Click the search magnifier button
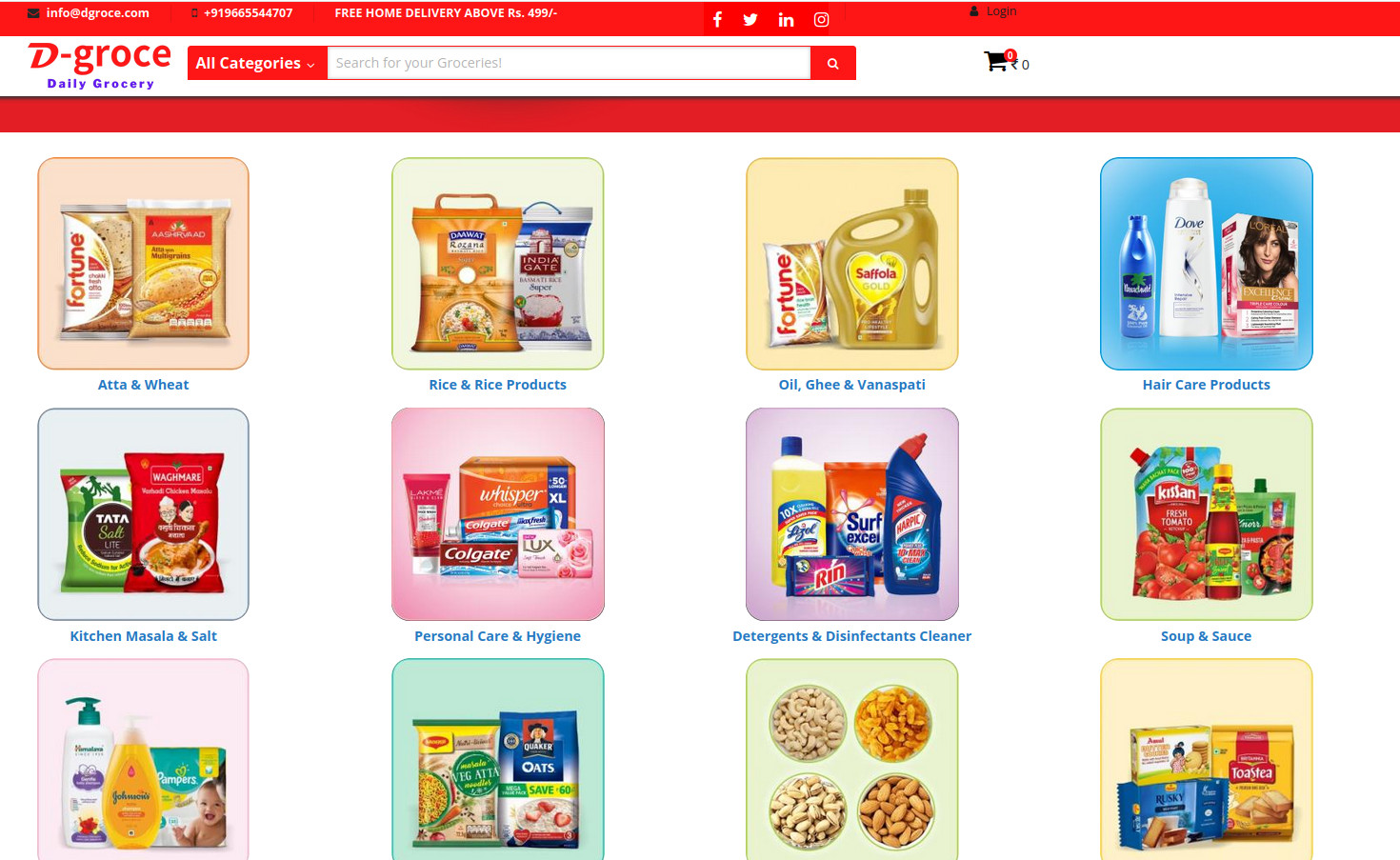The height and width of the screenshot is (860, 1400). point(833,63)
